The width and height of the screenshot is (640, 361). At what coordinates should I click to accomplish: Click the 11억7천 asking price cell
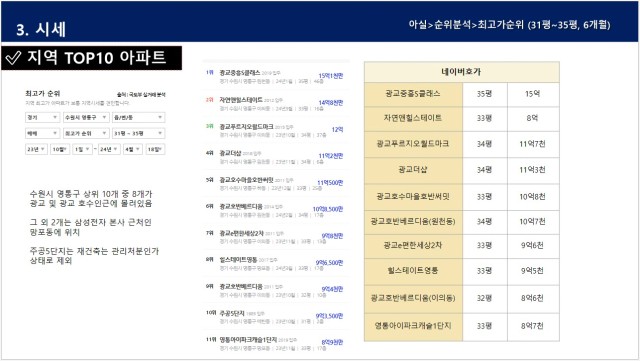pyautogui.click(x=533, y=144)
